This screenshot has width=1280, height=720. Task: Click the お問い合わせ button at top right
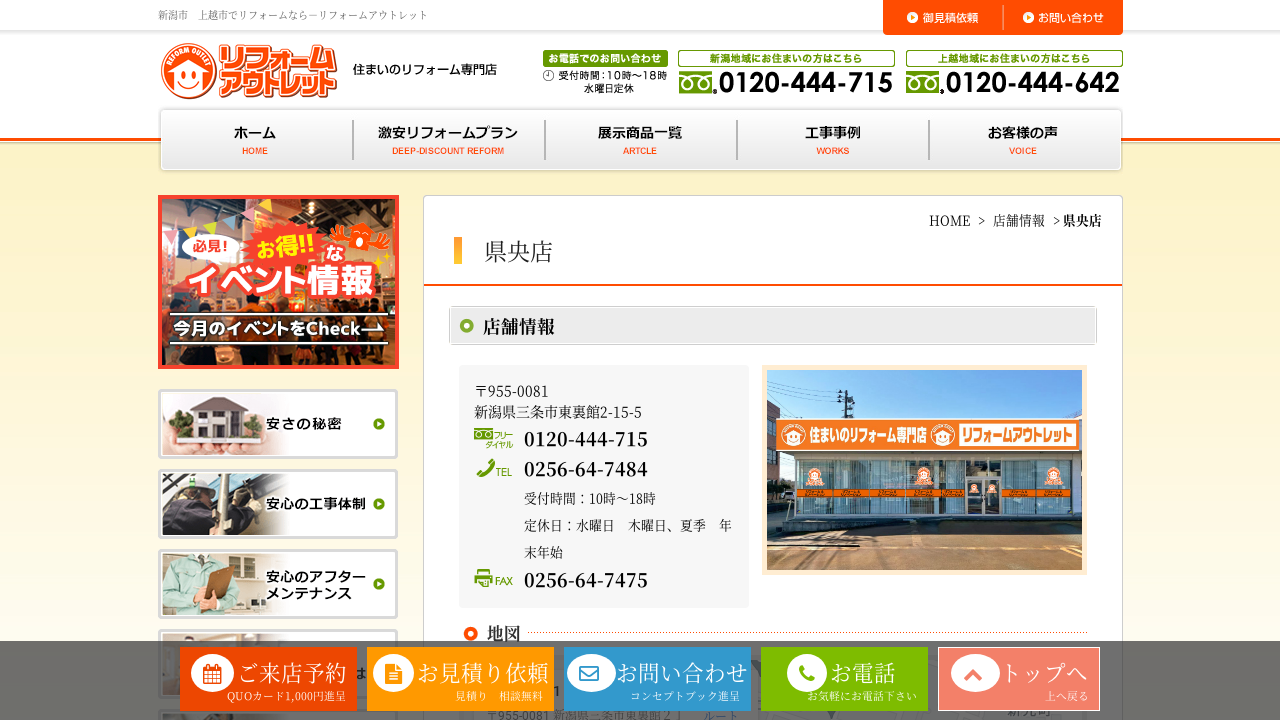tap(1062, 17)
